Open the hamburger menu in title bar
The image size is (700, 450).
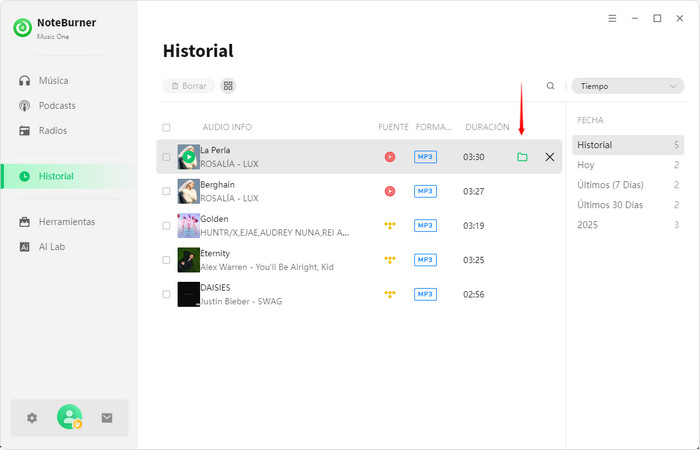click(612, 18)
